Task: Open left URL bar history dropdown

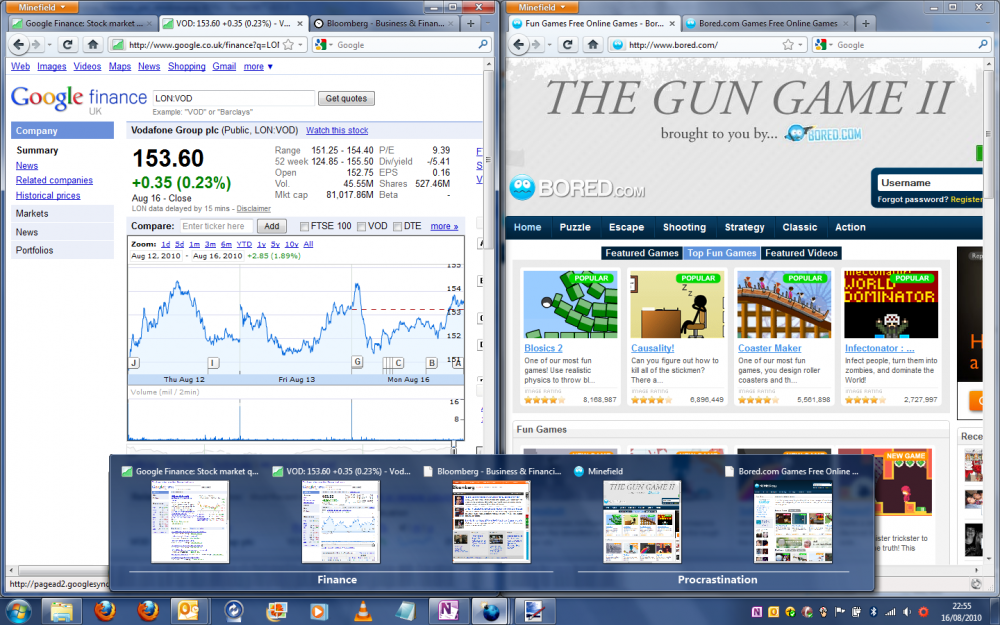Action: [300, 45]
